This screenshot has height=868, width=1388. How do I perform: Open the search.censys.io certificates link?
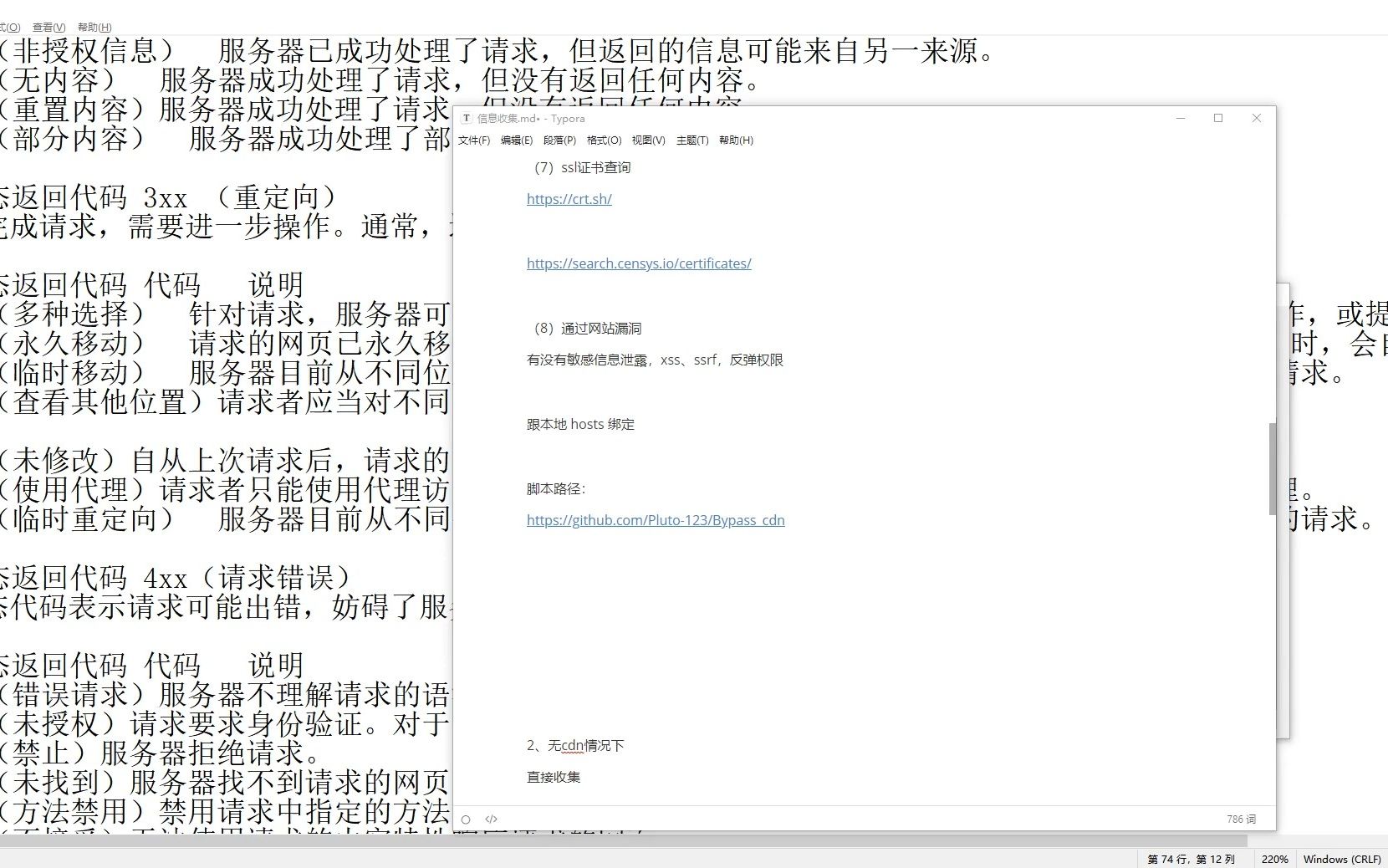click(x=639, y=263)
